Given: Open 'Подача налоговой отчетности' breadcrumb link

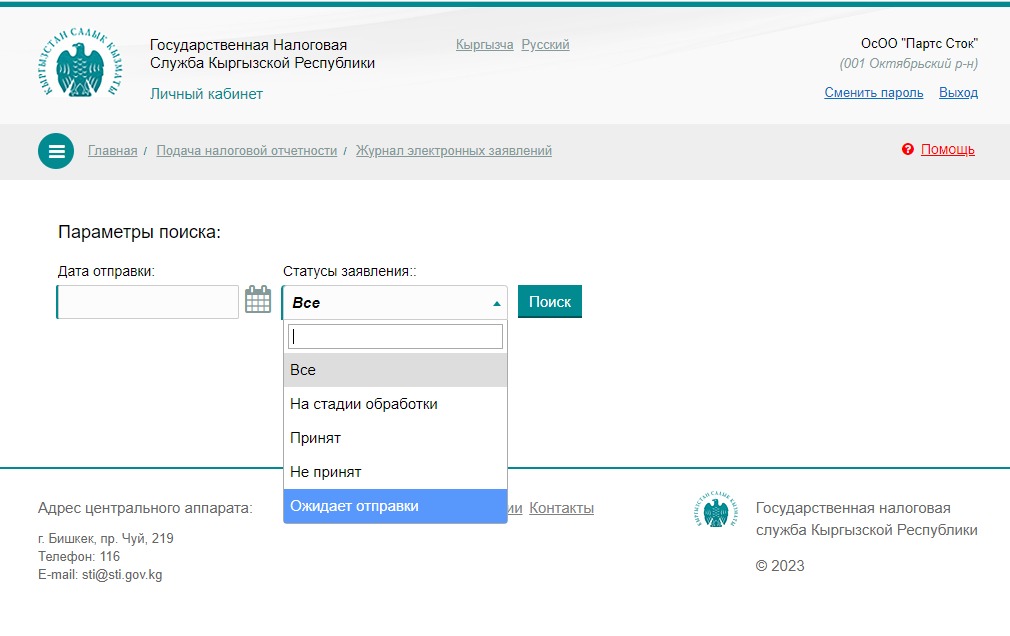Looking at the screenshot, I should [x=246, y=151].
